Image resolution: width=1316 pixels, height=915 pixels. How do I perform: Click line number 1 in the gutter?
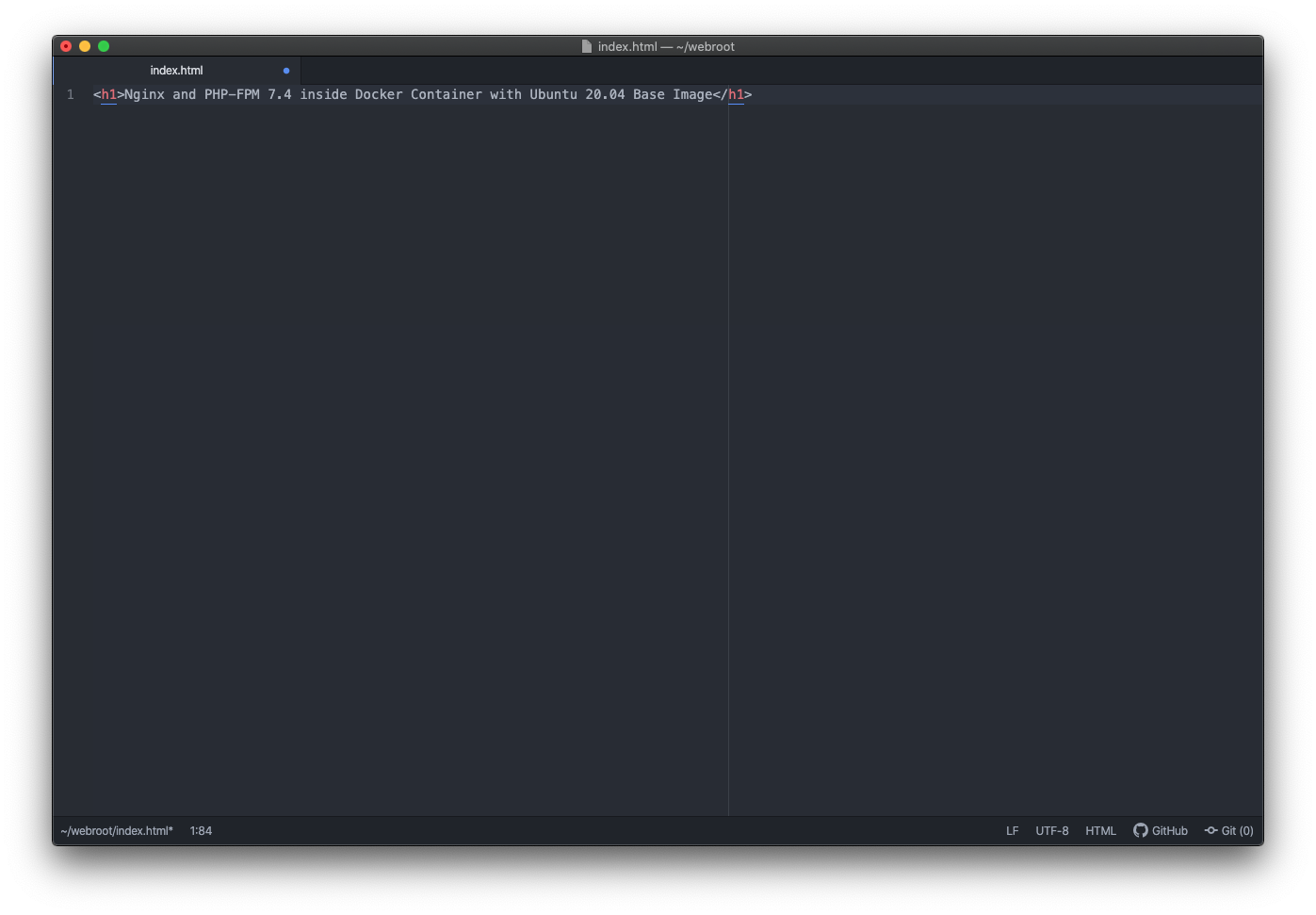pyautogui.click(x=71, y=94)
